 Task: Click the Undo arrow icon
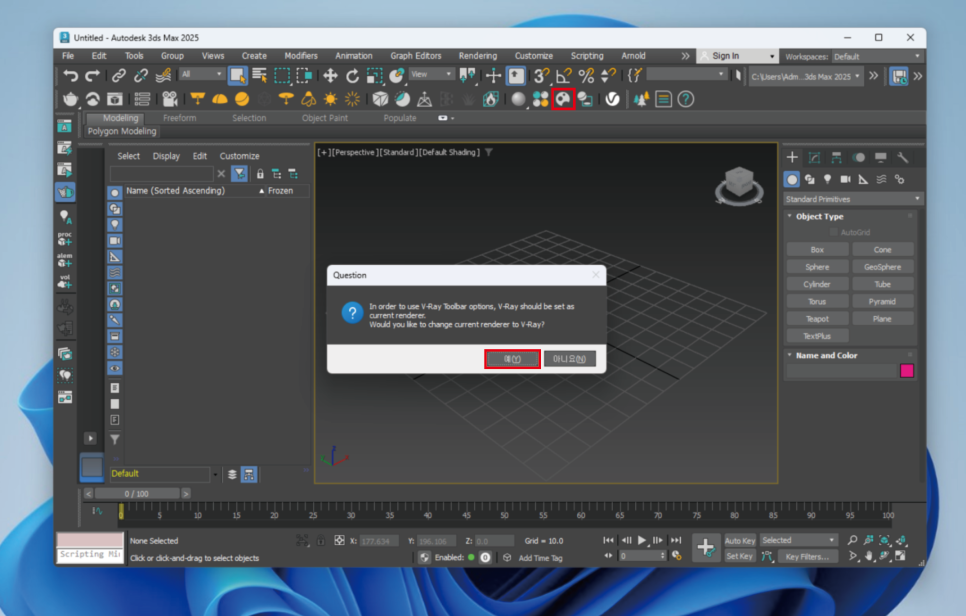pyautogui.click(x=70, y=76)
